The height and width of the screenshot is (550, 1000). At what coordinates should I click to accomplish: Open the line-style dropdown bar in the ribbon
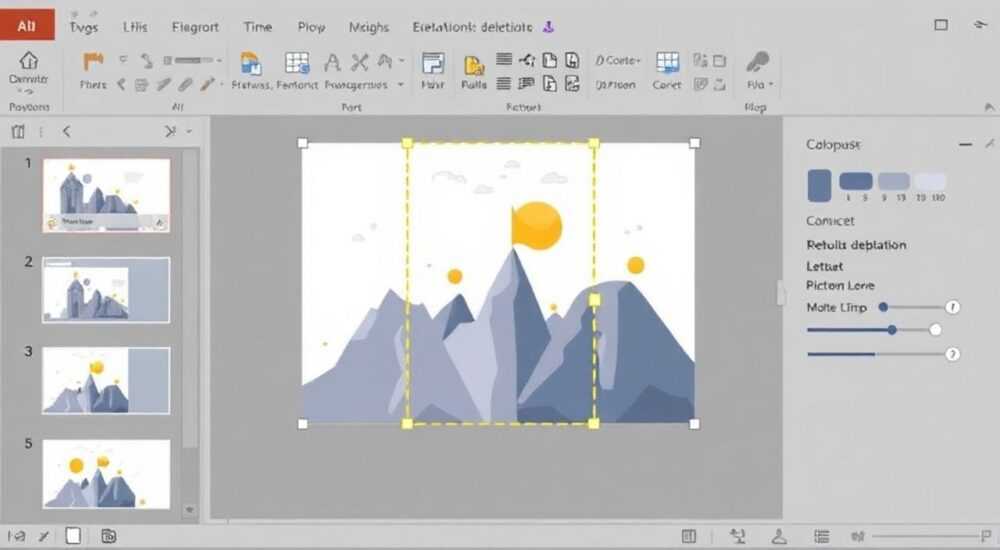pos(193,60)
